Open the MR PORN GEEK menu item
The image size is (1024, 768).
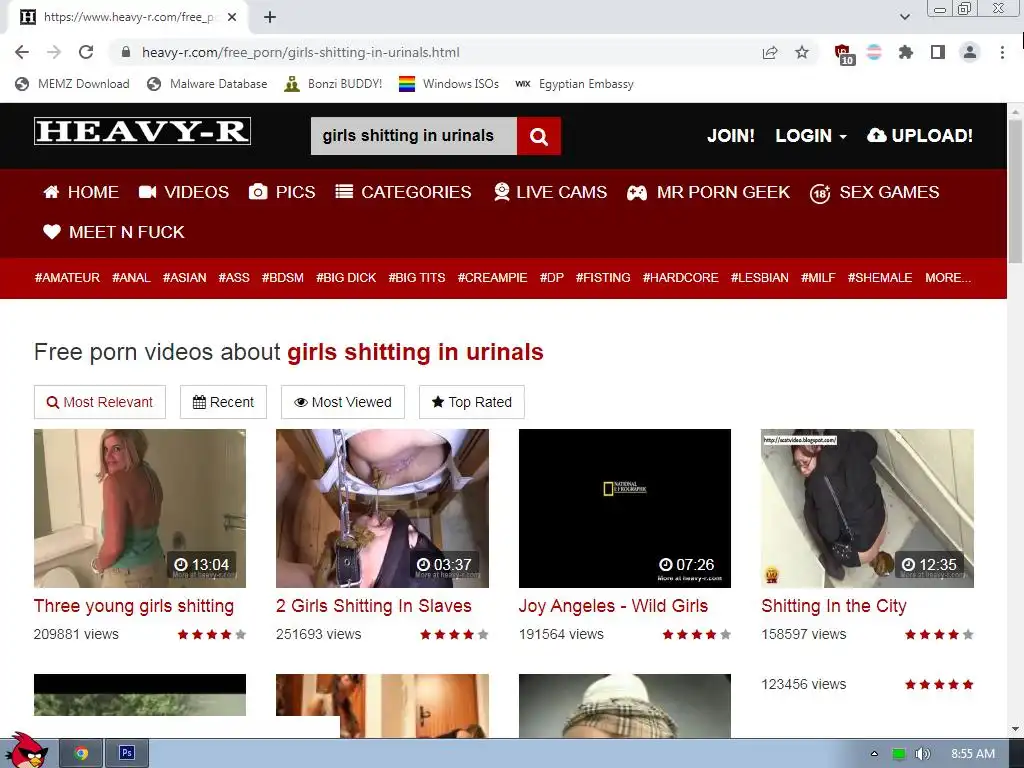tap(708, 192)
